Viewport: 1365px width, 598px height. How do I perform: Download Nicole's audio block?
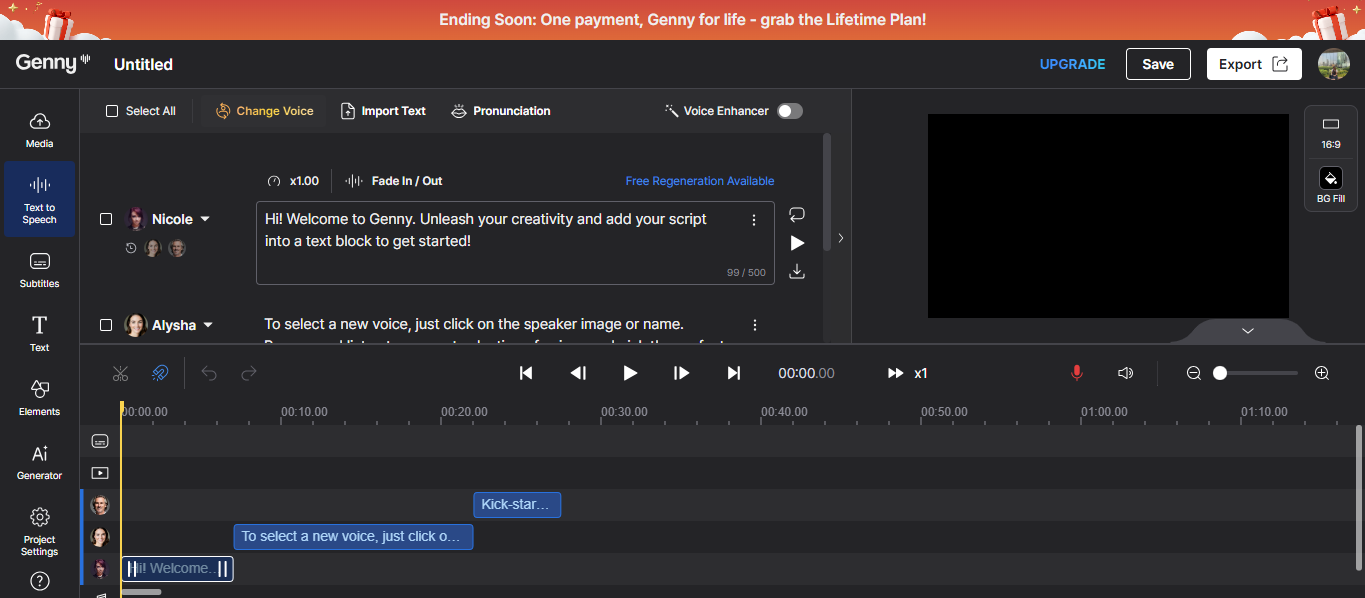(796, 271)
